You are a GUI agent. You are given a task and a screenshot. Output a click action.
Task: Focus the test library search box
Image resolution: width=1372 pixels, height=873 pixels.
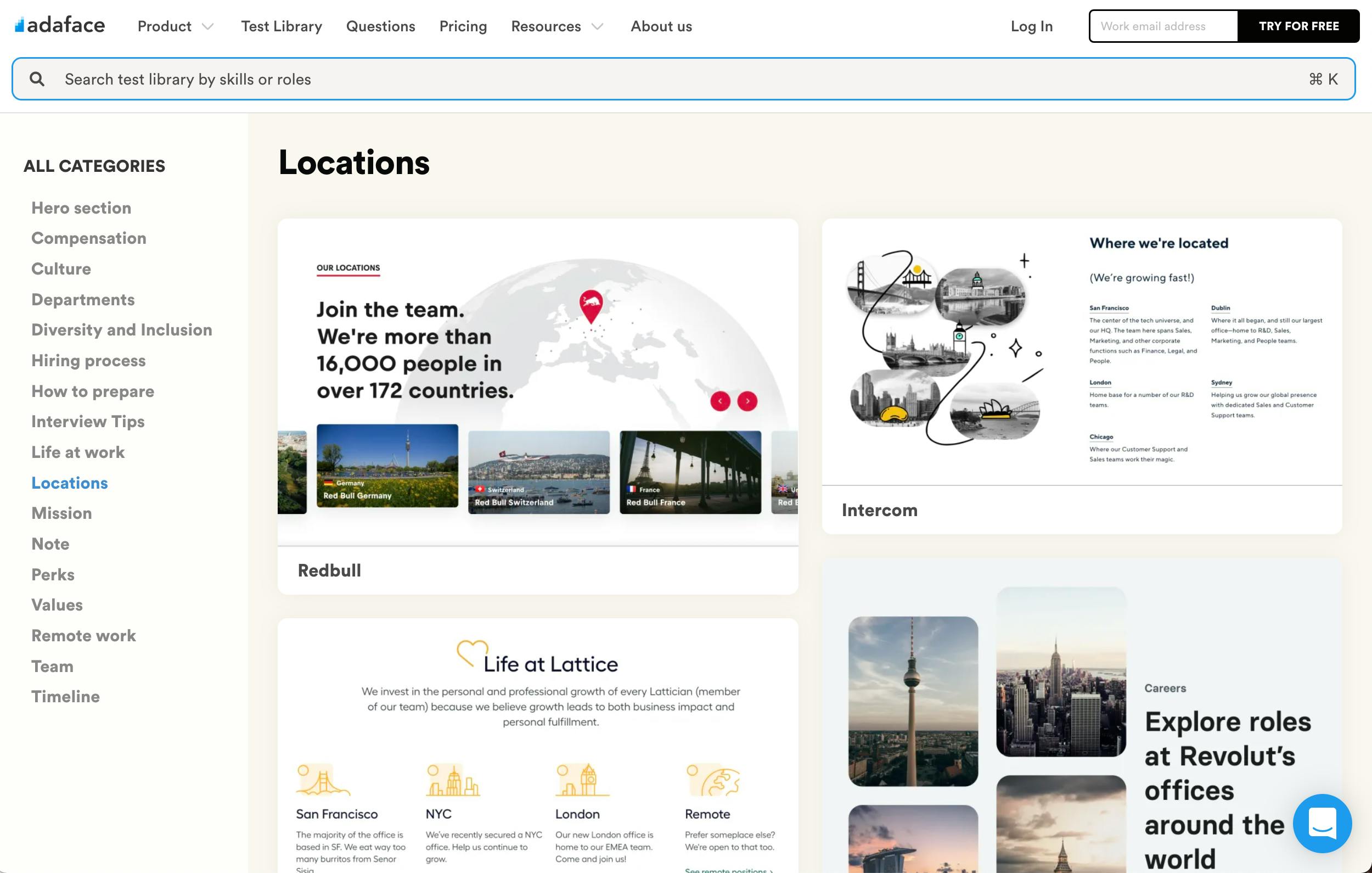683,79
